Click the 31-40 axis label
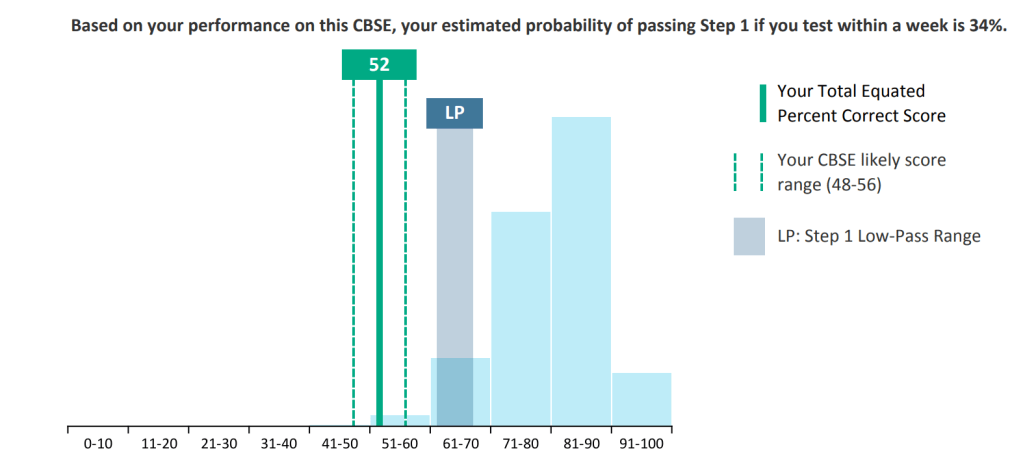 [278, 443]
